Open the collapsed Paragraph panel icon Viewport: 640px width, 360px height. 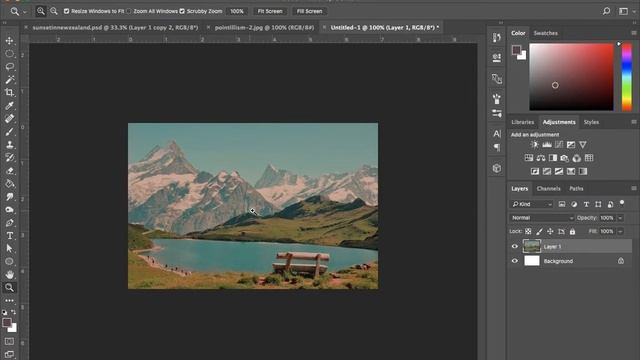[497, 147]
